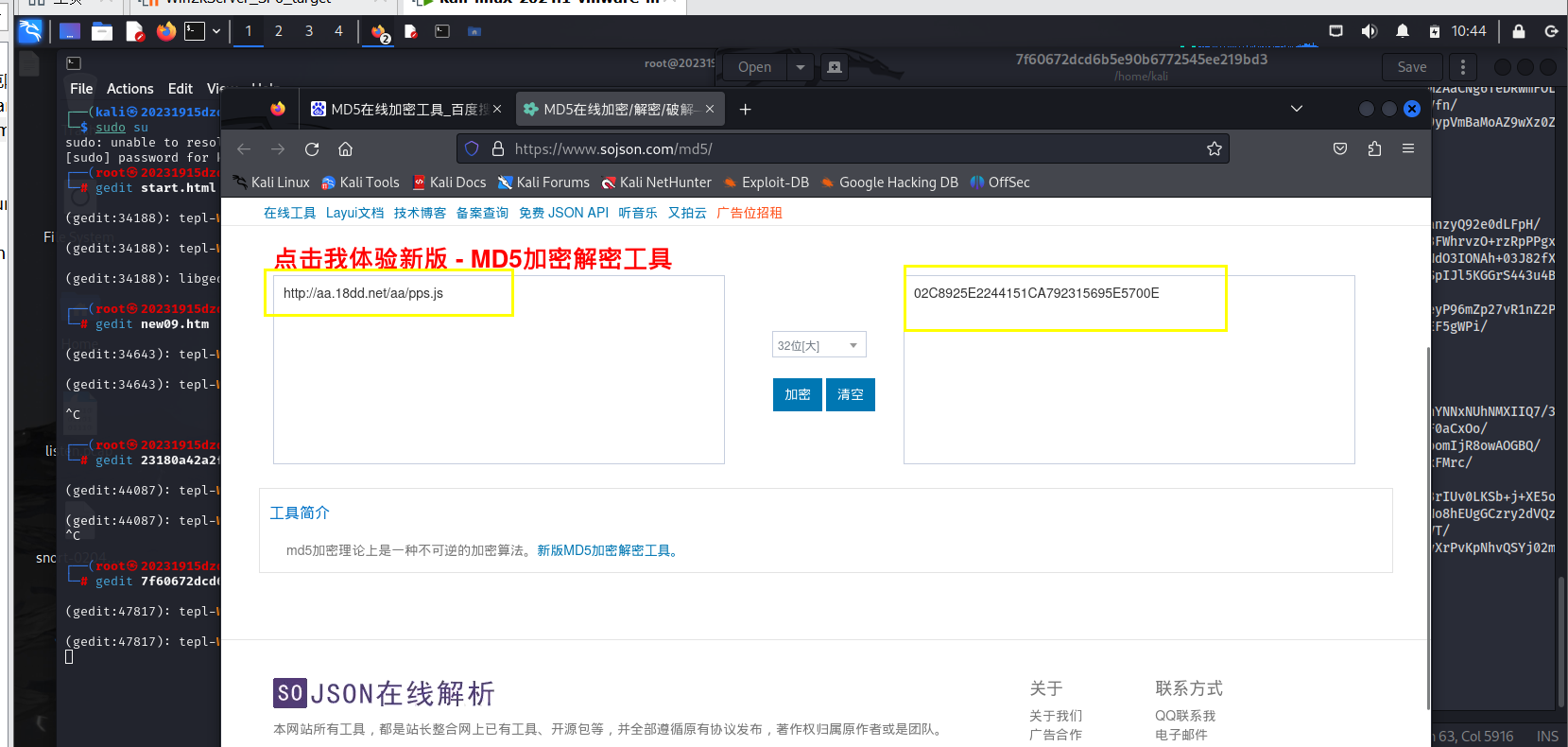Click the MD5 plaintext input box
Viewport: 1568px width, 747px height.
point(499,370)
